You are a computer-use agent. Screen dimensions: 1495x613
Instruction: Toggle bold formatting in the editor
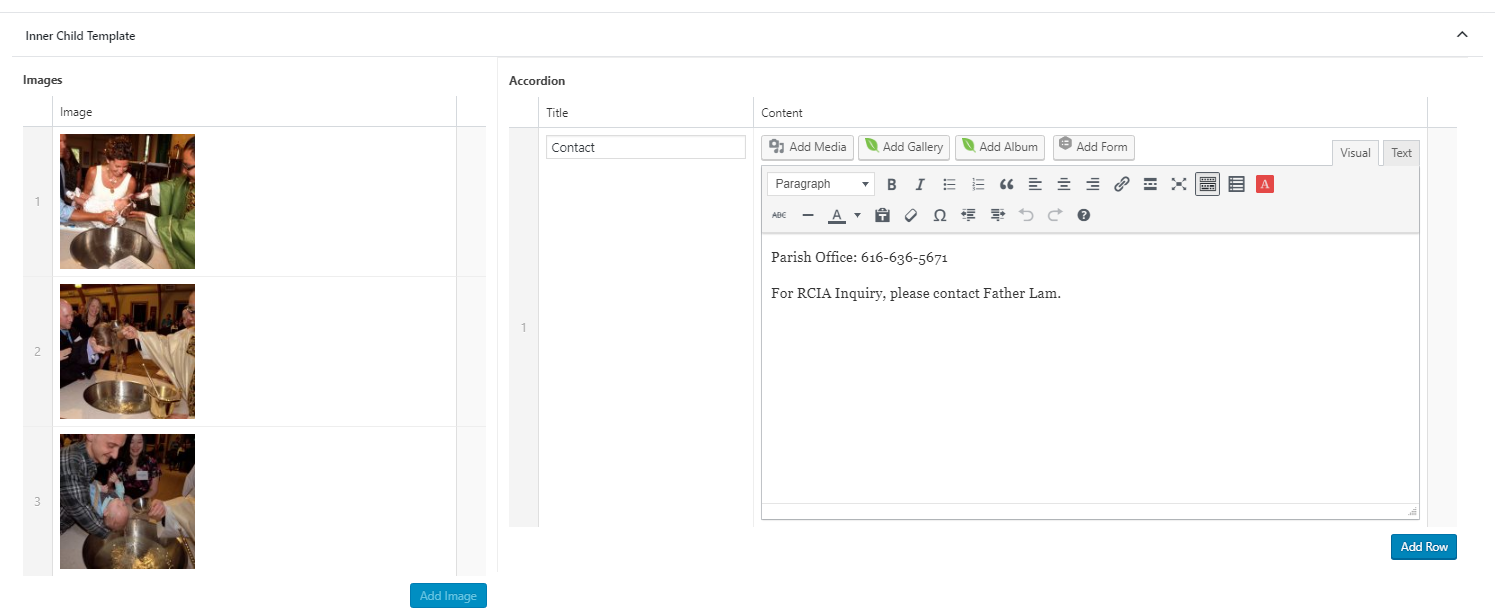tap(892, 184)
